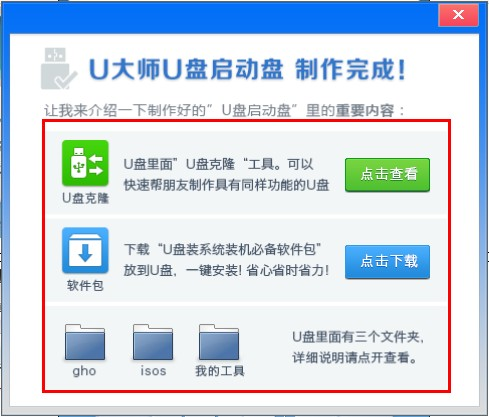Click the 让我来介绍一下 intro sentence
Screen dimensions: 489x417
coord(224,110)
